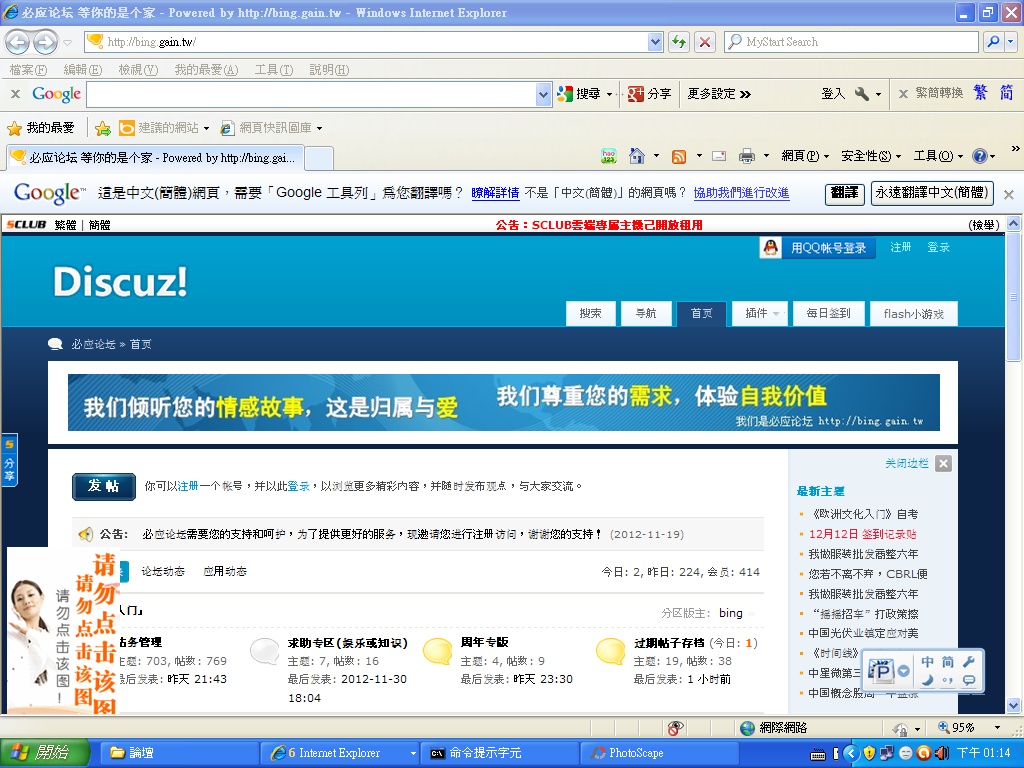This screenshot has height=768, width=1024.
Task: Click the Google toolbar search icon
Action: pyautogui.click(x=564, y=94)
